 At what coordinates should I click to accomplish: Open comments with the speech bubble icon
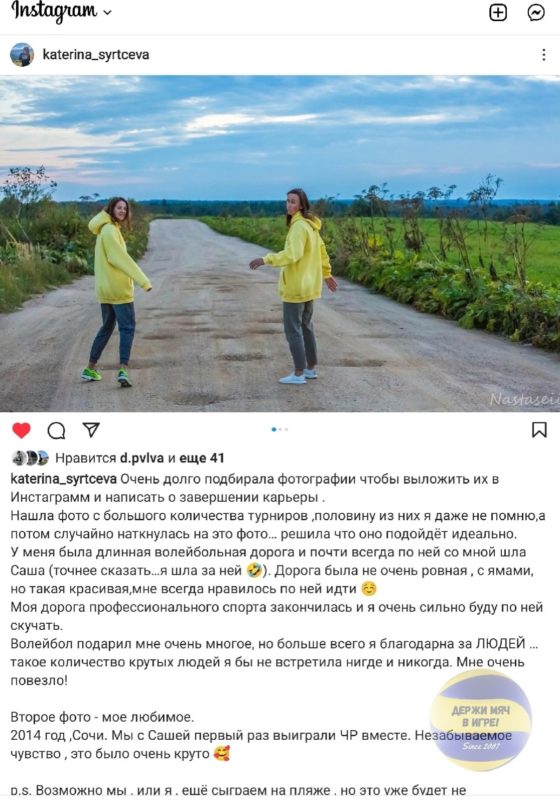[56, 430]
